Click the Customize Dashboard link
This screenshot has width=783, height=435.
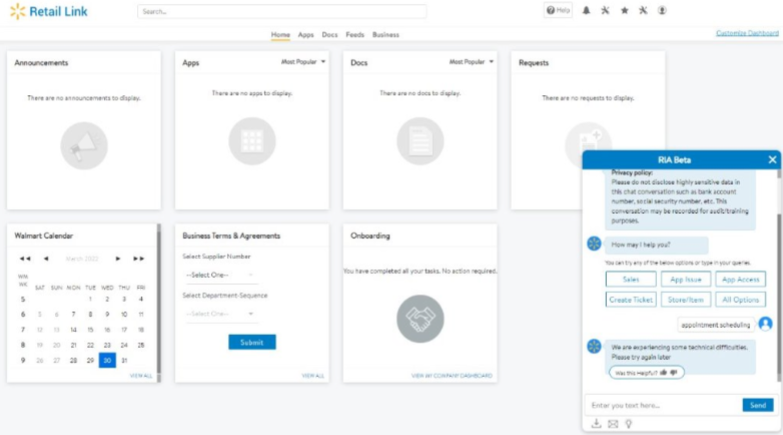tap(747, 33)
